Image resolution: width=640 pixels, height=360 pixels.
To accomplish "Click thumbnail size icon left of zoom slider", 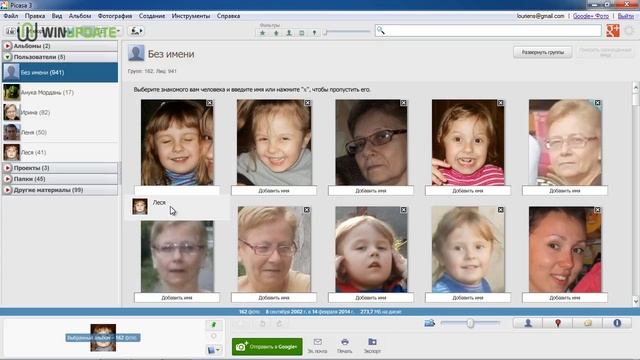I will (x=429, y=323).
